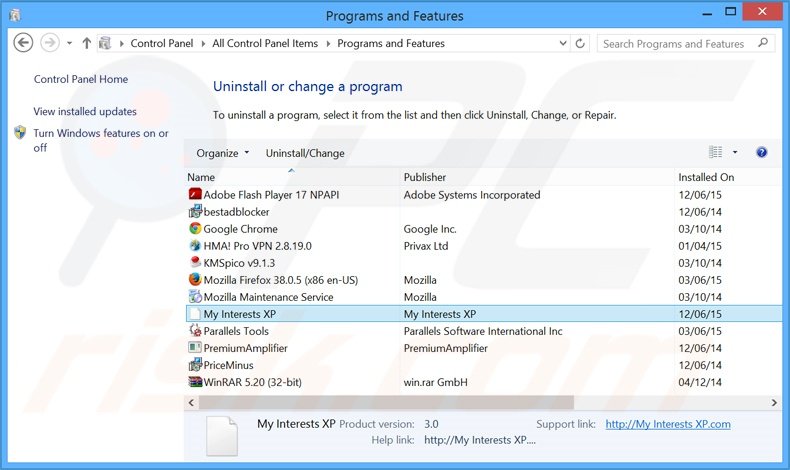Expand the arrow after All Control Panel Items
Viewport: 790px width, 470px height.
click(x=328, y=44)
